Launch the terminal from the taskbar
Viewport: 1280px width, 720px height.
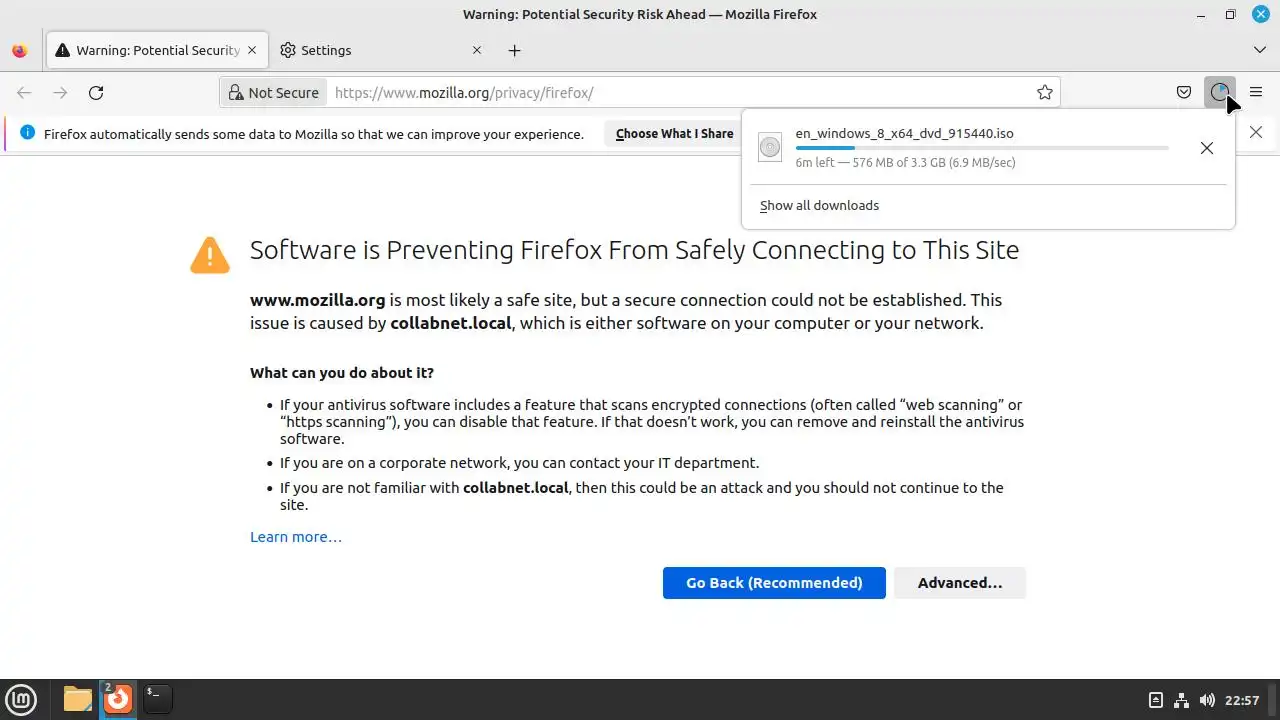tap(158, 698)
